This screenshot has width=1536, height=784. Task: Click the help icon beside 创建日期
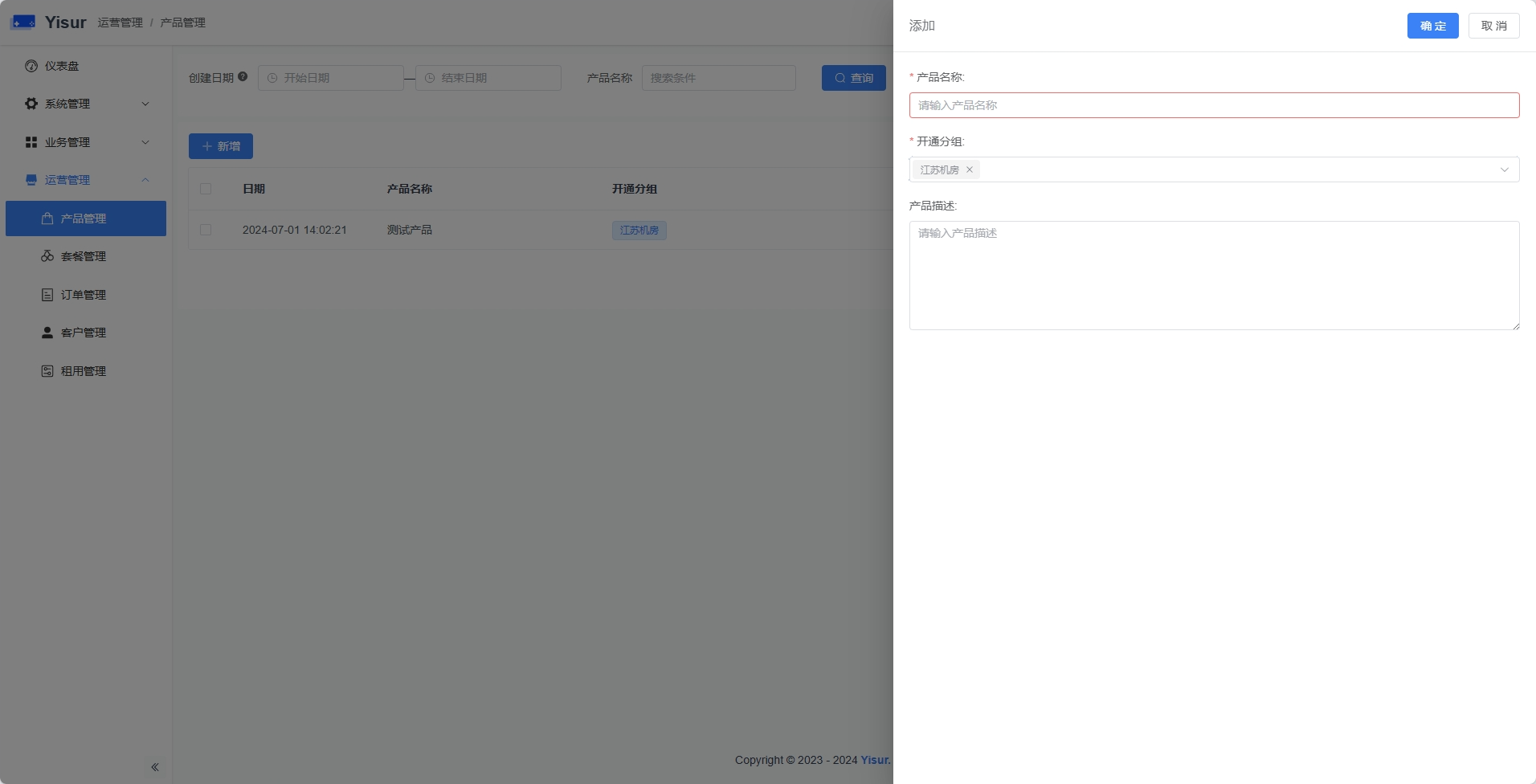pos(243,77)
